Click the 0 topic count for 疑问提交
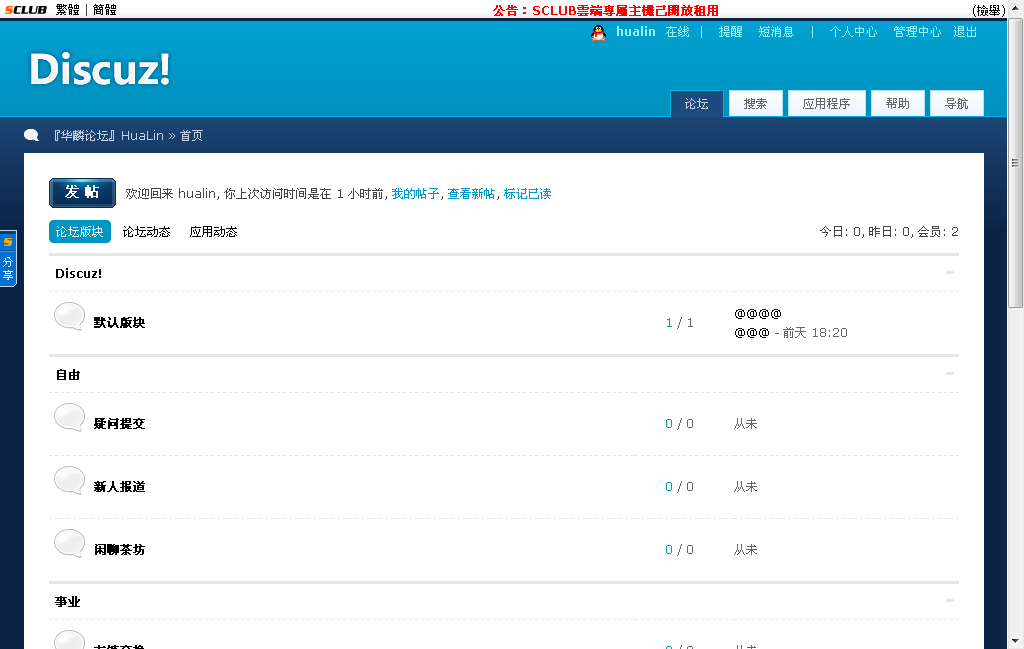 pyautogui.click(x=669, y=424)
